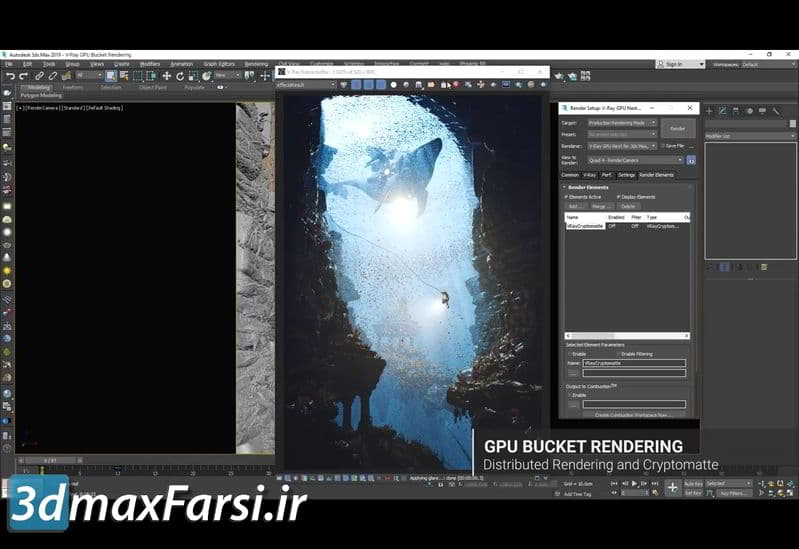Open the Rendering menu
The image size is (799, 549).
coord(256,64)
